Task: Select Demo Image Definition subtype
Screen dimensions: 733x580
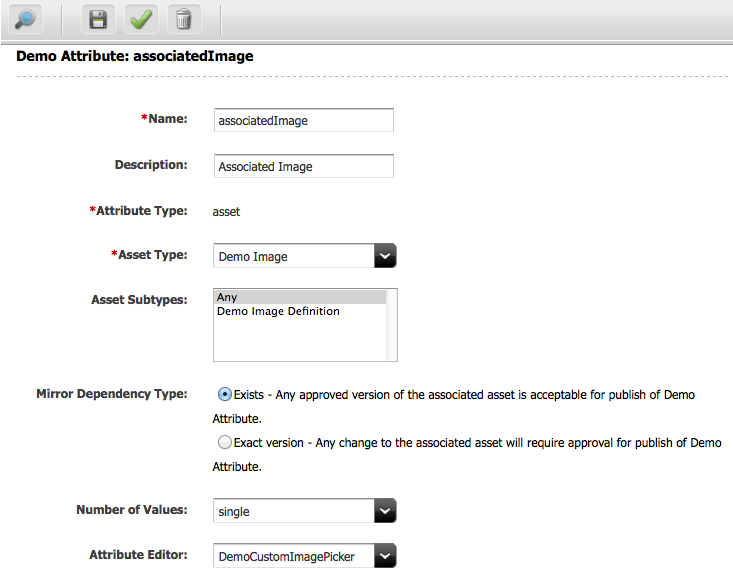Action: (x=301, y=311)
